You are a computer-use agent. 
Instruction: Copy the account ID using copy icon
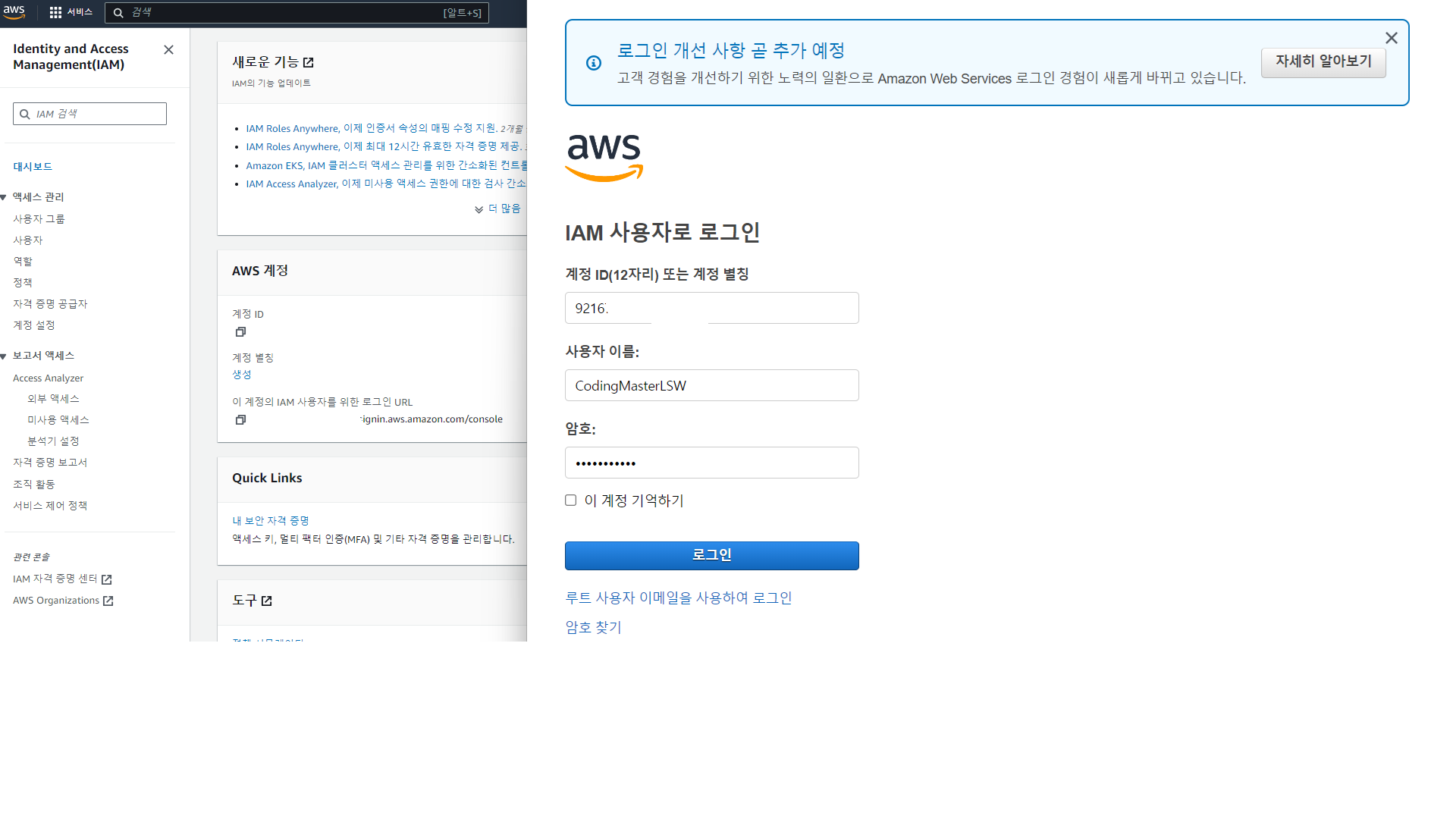(x=240, y=332)
